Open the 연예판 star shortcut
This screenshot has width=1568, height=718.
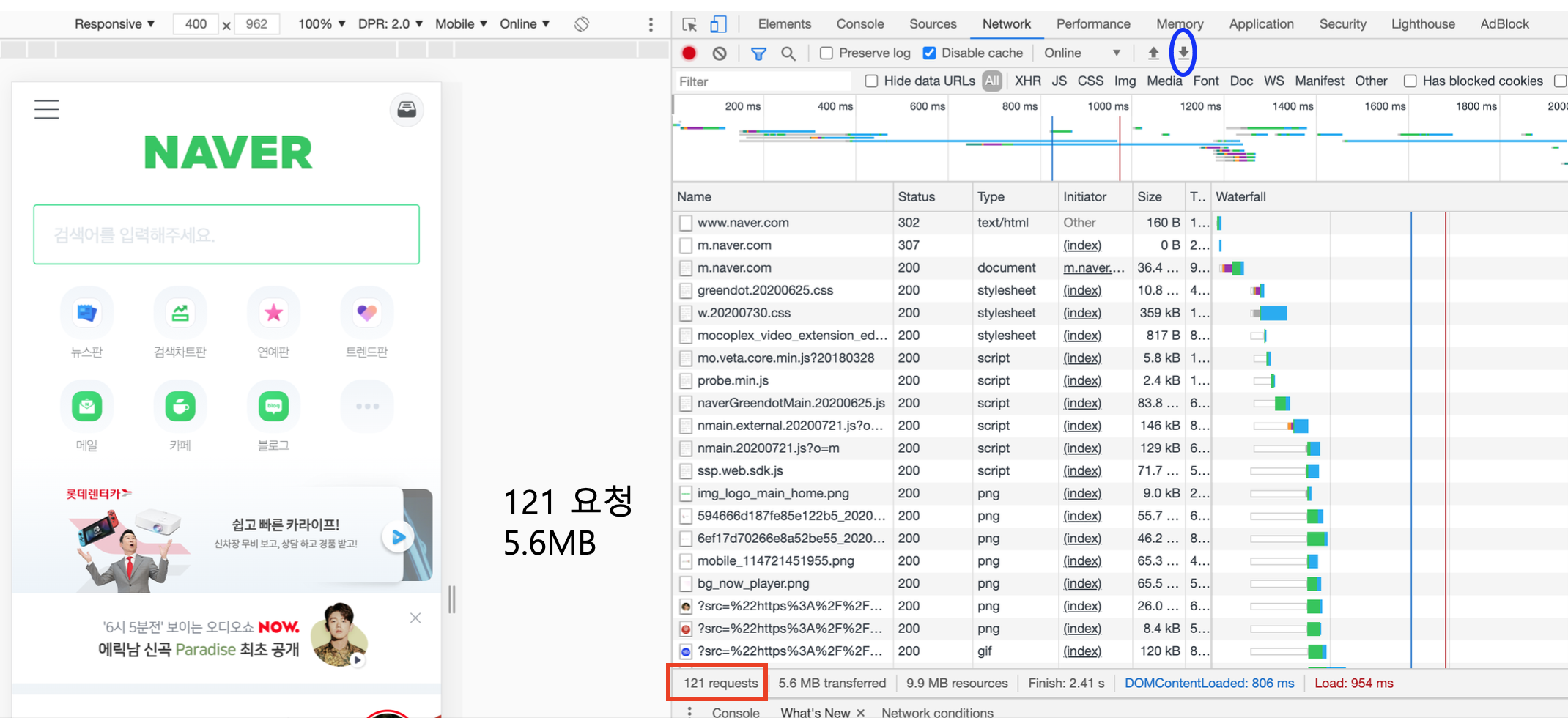[273, 313]
